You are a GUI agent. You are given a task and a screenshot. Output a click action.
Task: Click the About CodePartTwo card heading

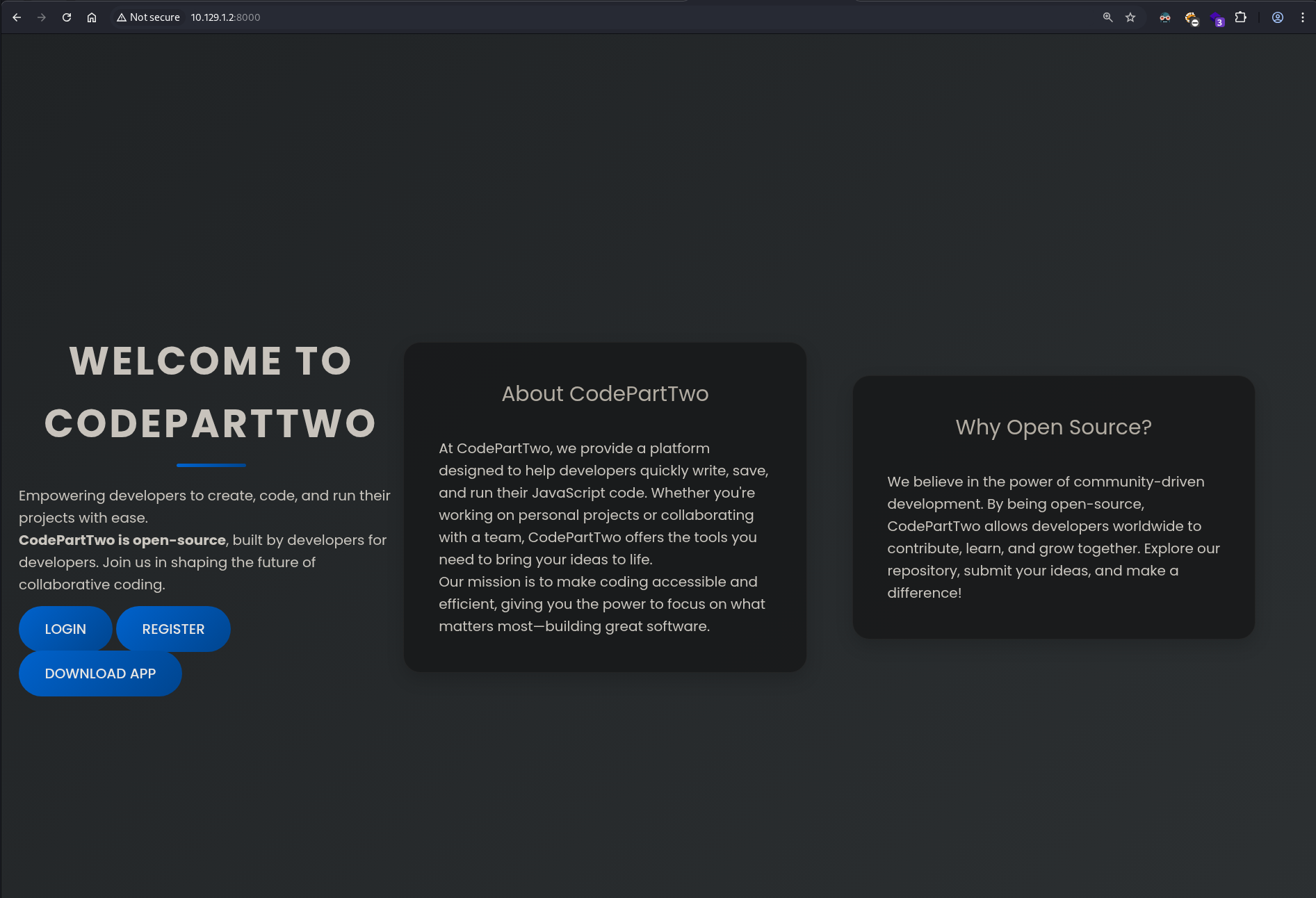605,393
